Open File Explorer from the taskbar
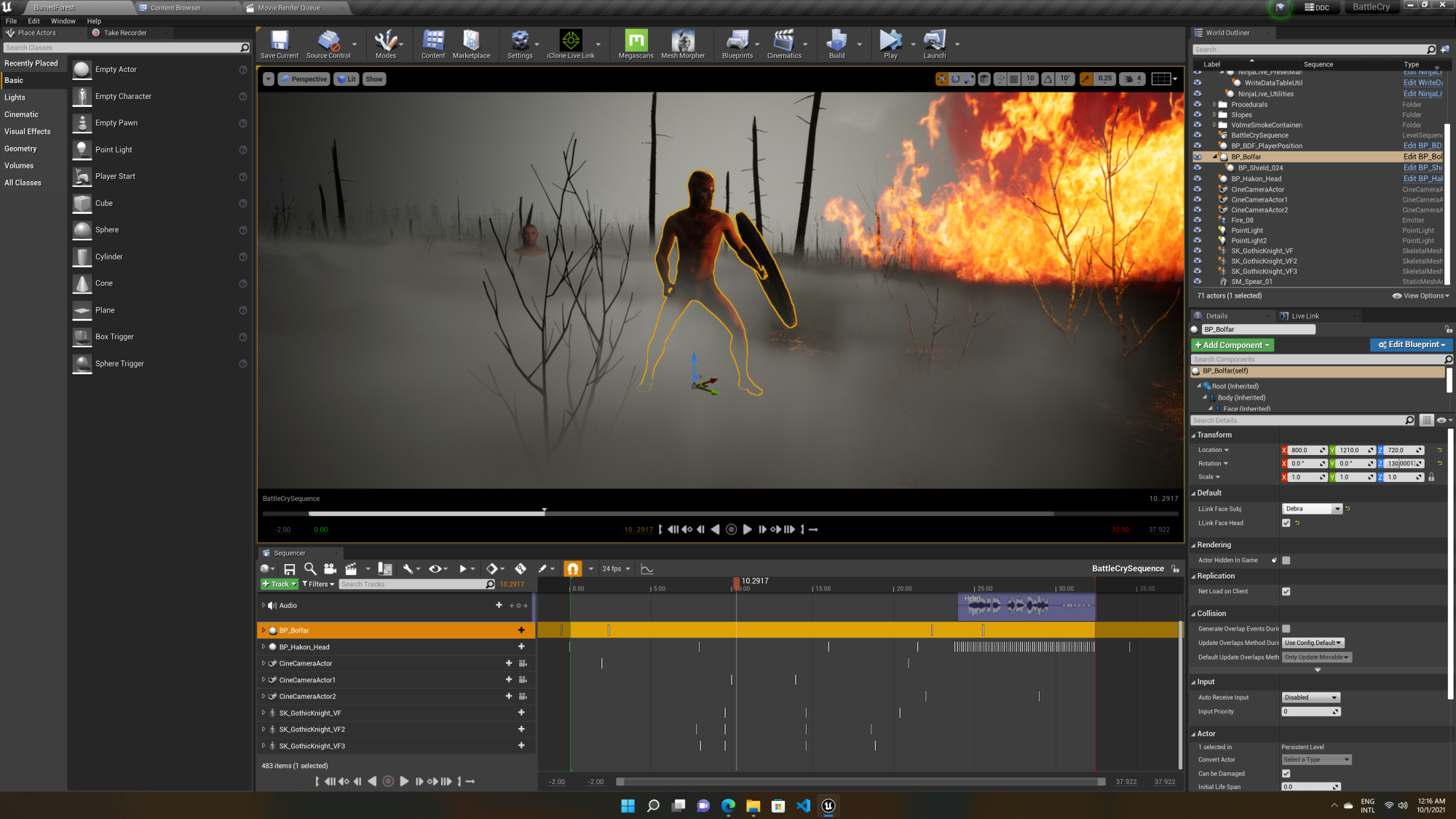The image size is (1456, 819). click(x=753, y=805)
